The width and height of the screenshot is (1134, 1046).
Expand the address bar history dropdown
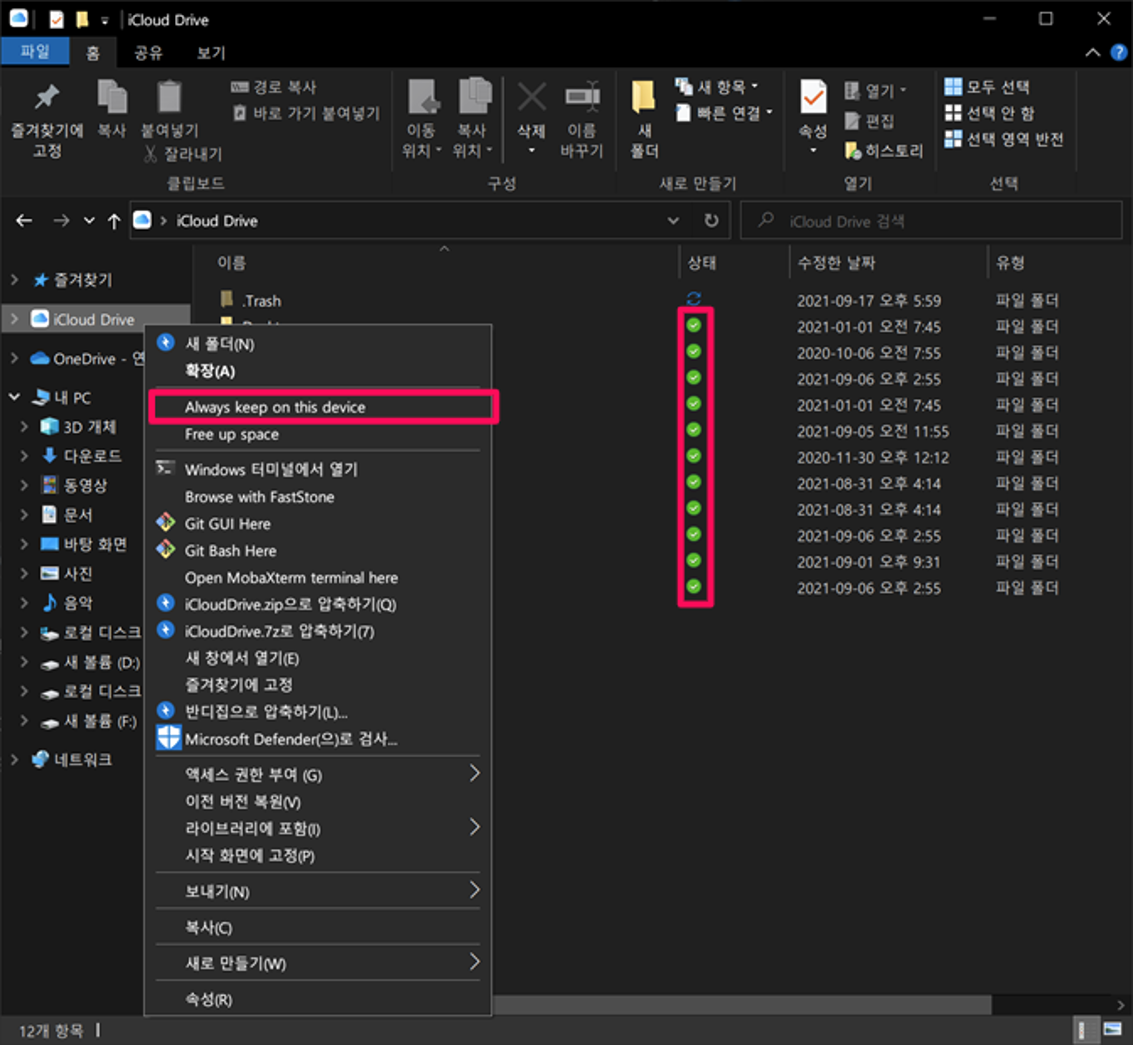[673, 221]
